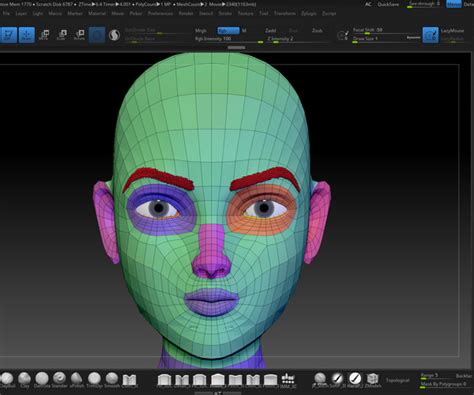
Task: Click the QuickSave button
Action: tap(388, 4)
